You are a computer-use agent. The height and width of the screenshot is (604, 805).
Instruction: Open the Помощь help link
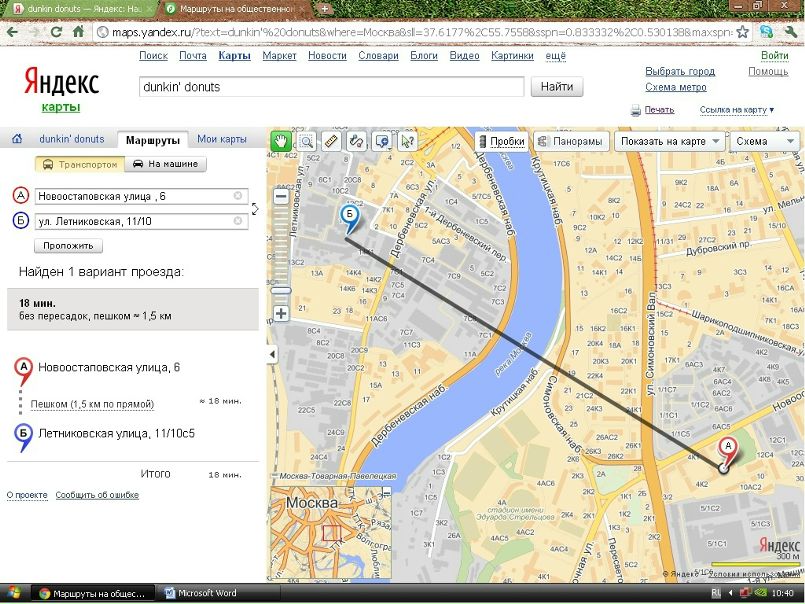[x=768, y=71]
